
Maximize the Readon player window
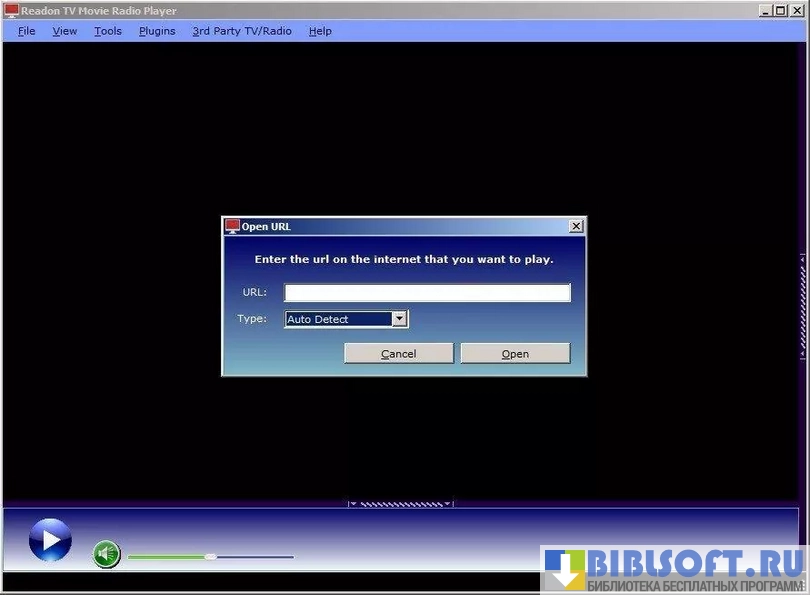780,10
